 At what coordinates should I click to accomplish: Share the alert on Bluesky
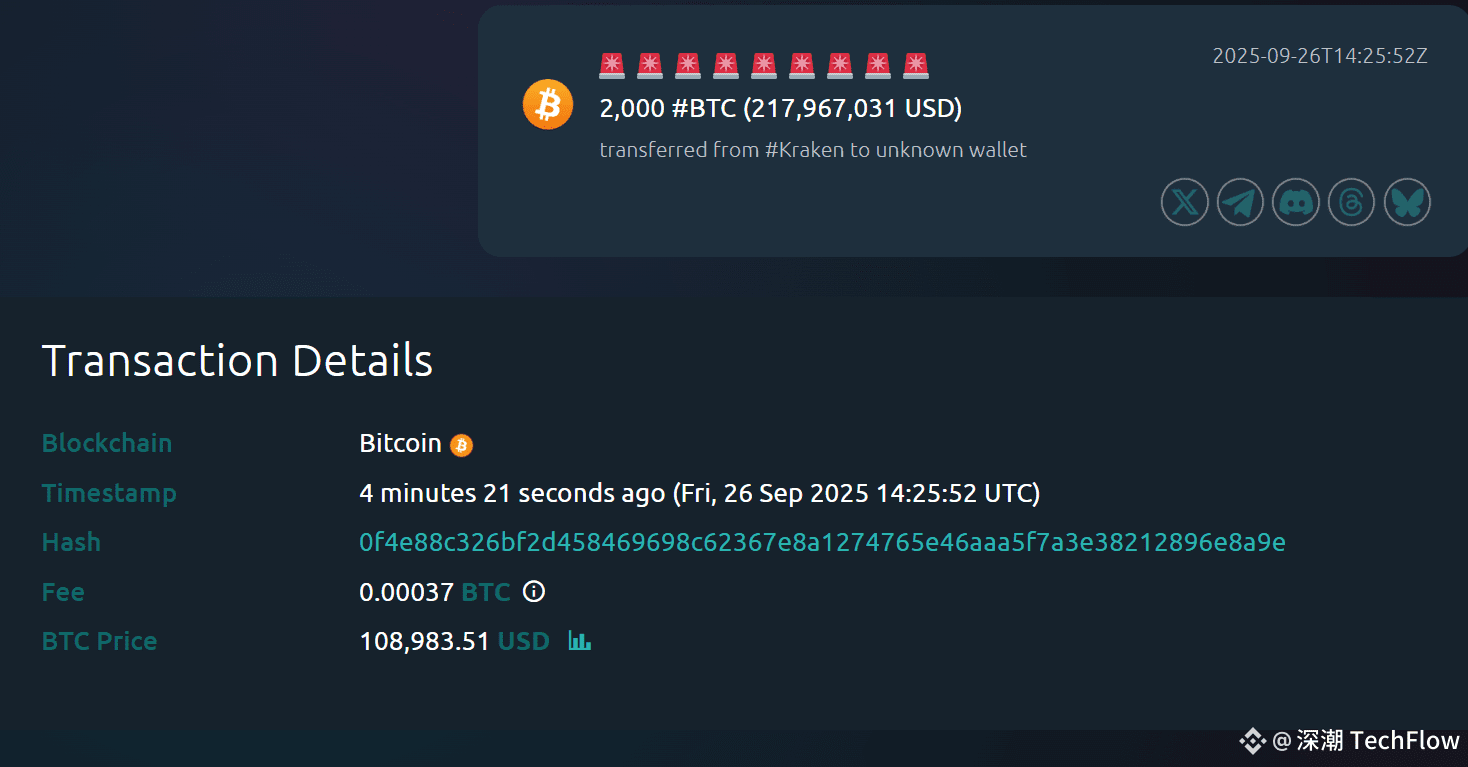pos(1408,203)
